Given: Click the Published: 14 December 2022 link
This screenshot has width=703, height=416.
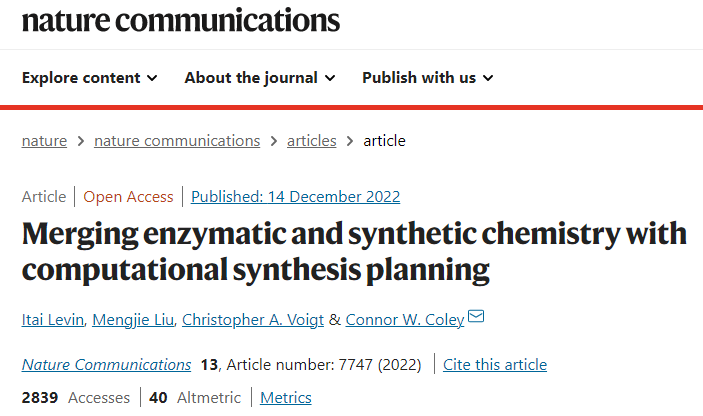Looking at the screenshot, I should [x=295, y=197].
